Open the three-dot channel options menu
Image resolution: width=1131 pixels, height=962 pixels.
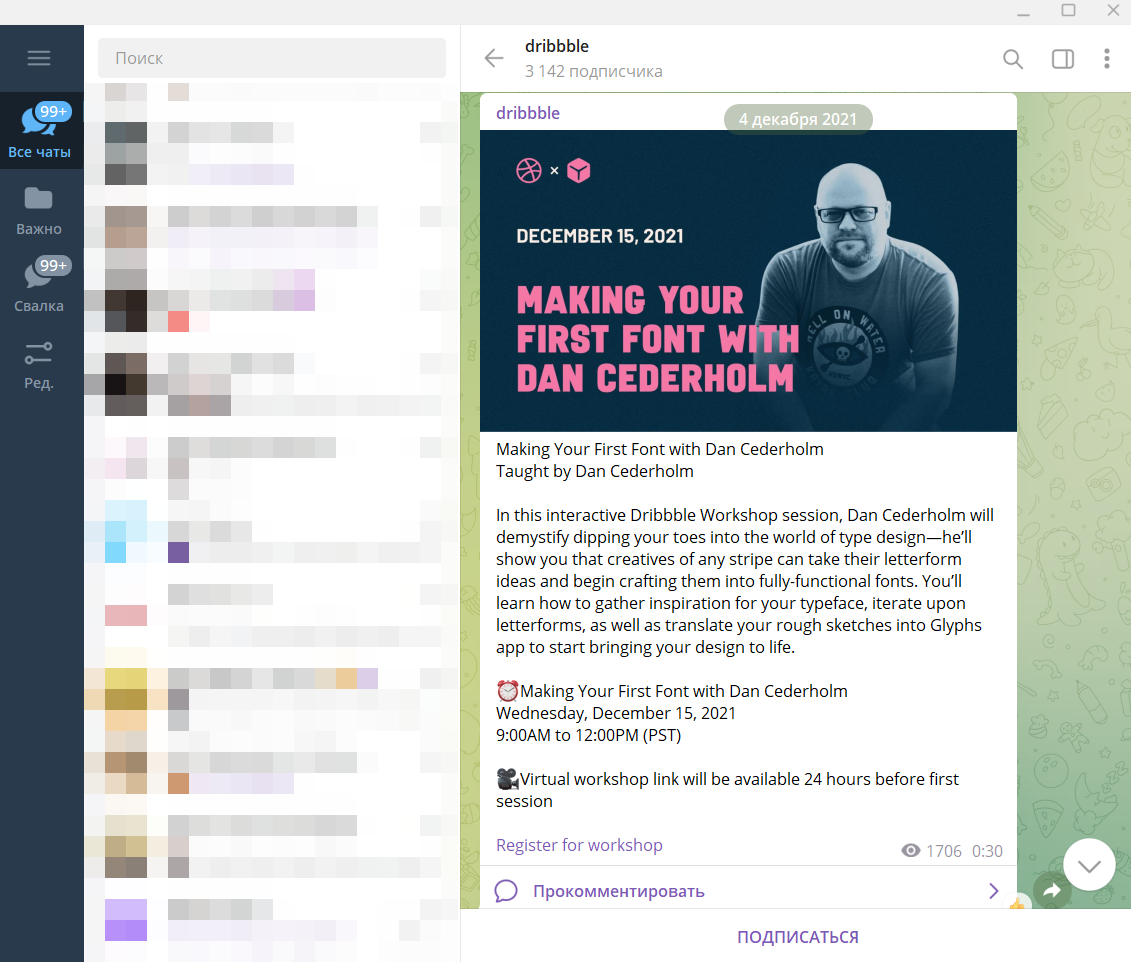pyautogui.click(x=1106, y=59)
